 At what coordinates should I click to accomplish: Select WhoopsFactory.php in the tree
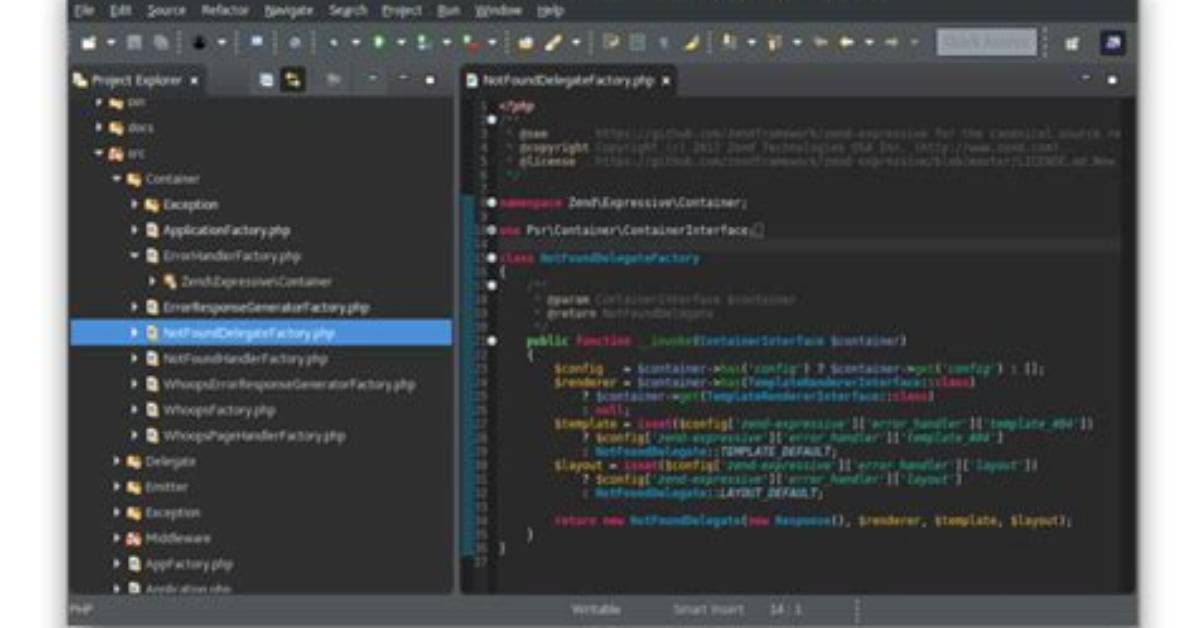tap(219, 410)
